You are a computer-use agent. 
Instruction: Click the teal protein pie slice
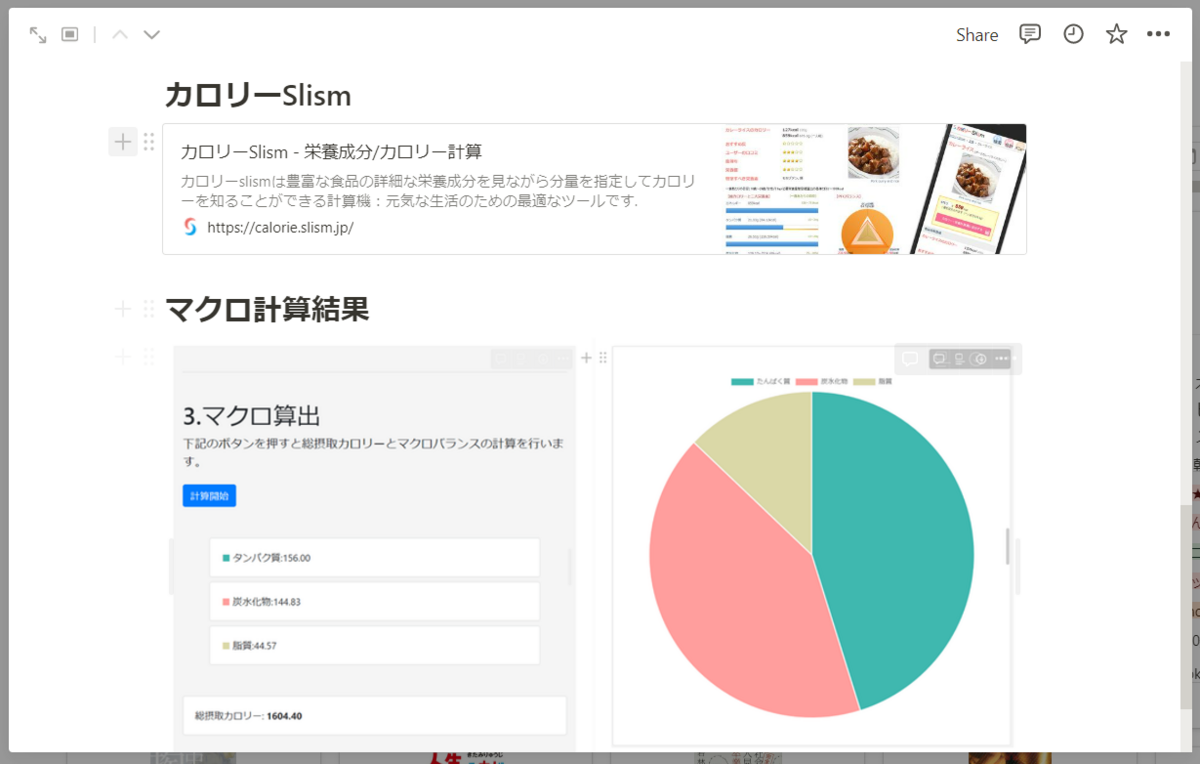[x=895, y=550]
